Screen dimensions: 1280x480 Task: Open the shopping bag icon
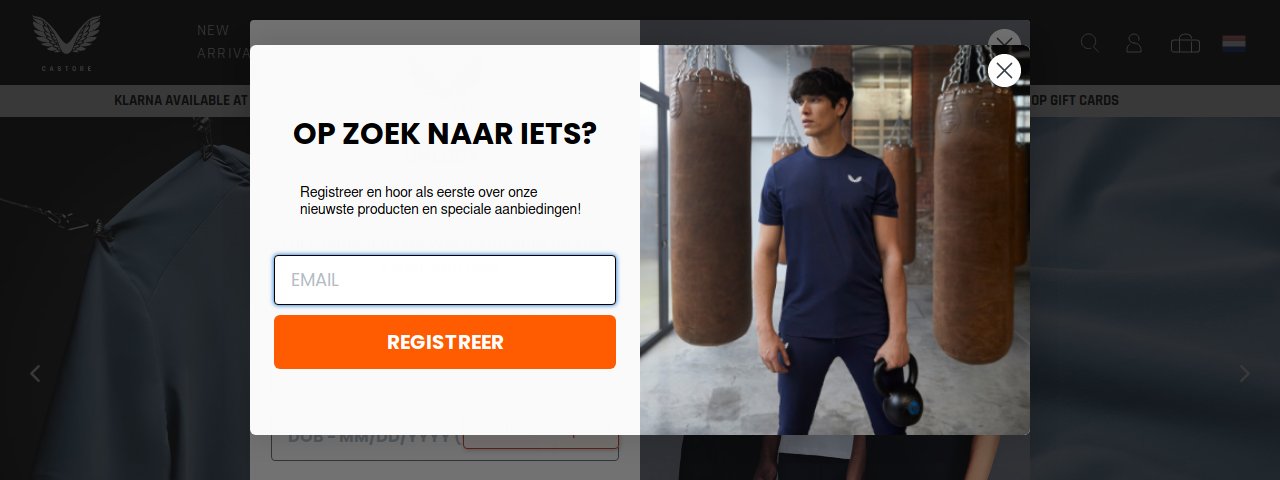(1185, 43)
